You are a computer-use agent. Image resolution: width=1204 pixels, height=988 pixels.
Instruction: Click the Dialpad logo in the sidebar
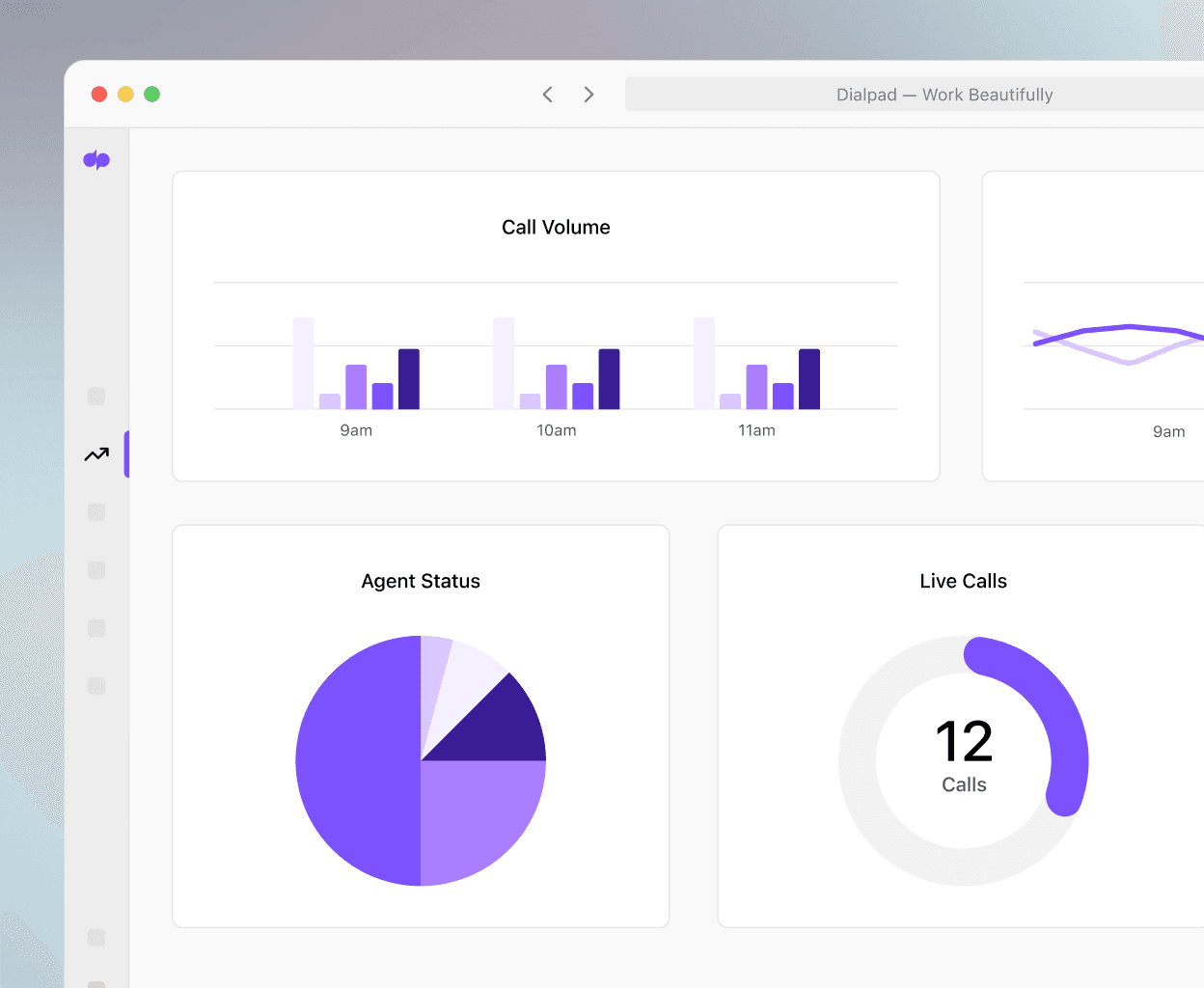[96, 160]
